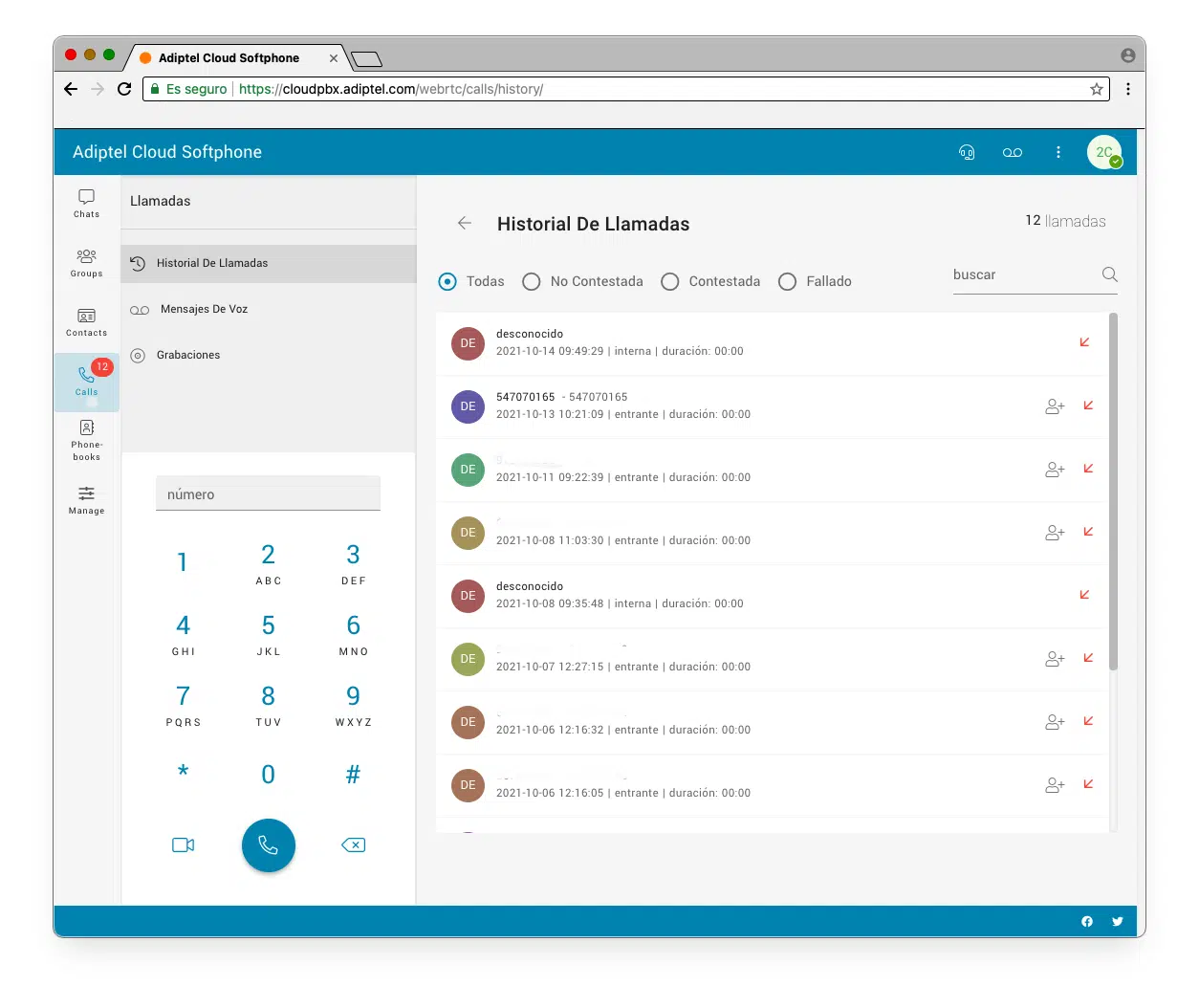Open Mensajes De Voz menu item
This screenshot has width=1199, height=1008.
point(269,309)
